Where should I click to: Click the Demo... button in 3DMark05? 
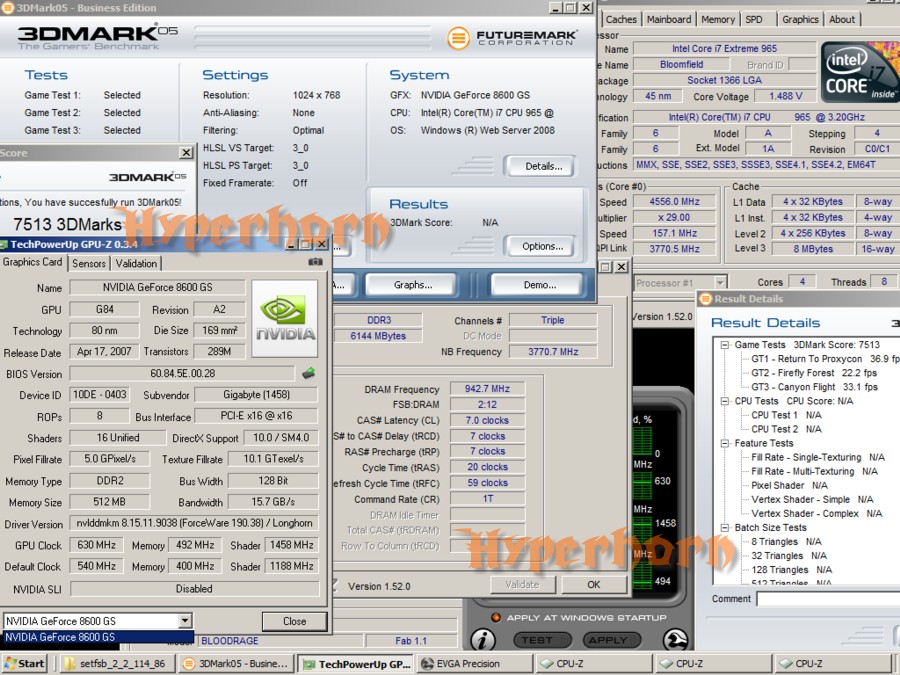(x=539, y=285)
